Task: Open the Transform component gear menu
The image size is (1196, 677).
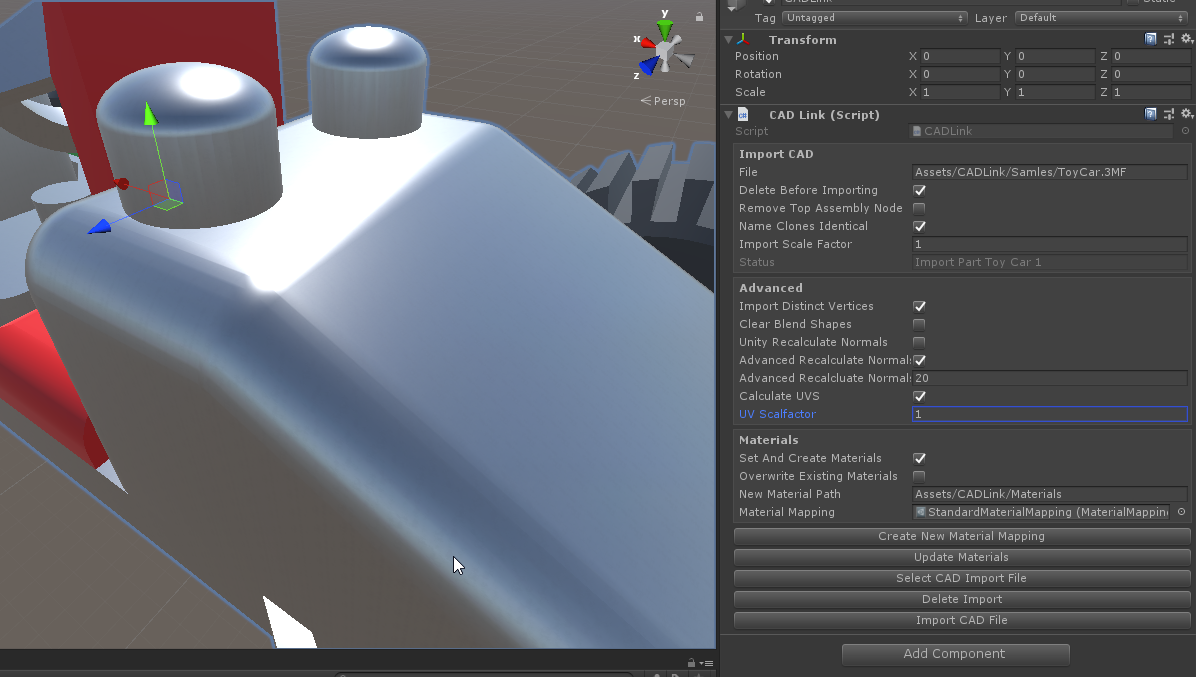Action: (x=1186, y=39)
